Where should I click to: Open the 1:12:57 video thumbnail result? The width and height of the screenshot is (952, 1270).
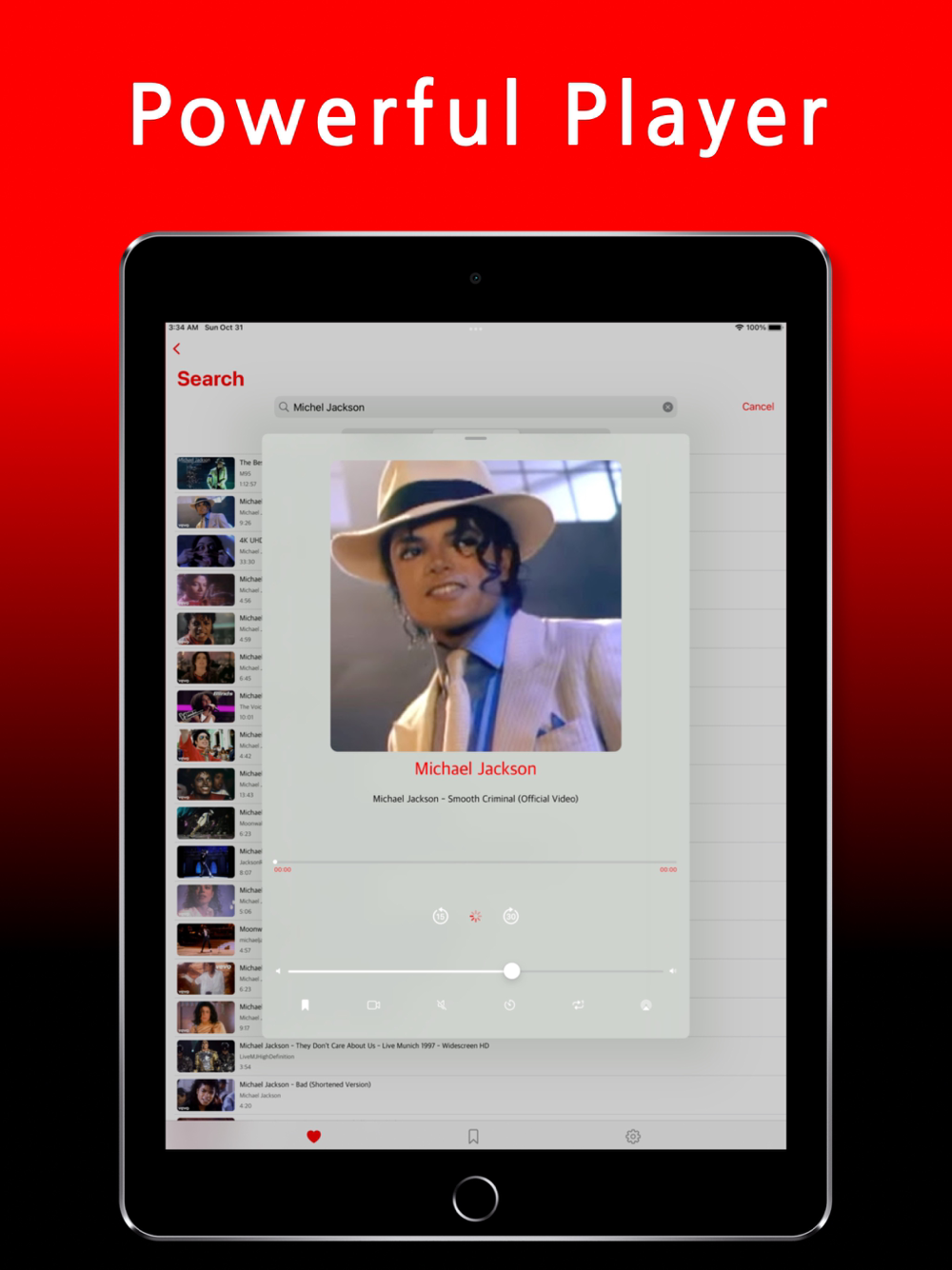tap(206, 473)
